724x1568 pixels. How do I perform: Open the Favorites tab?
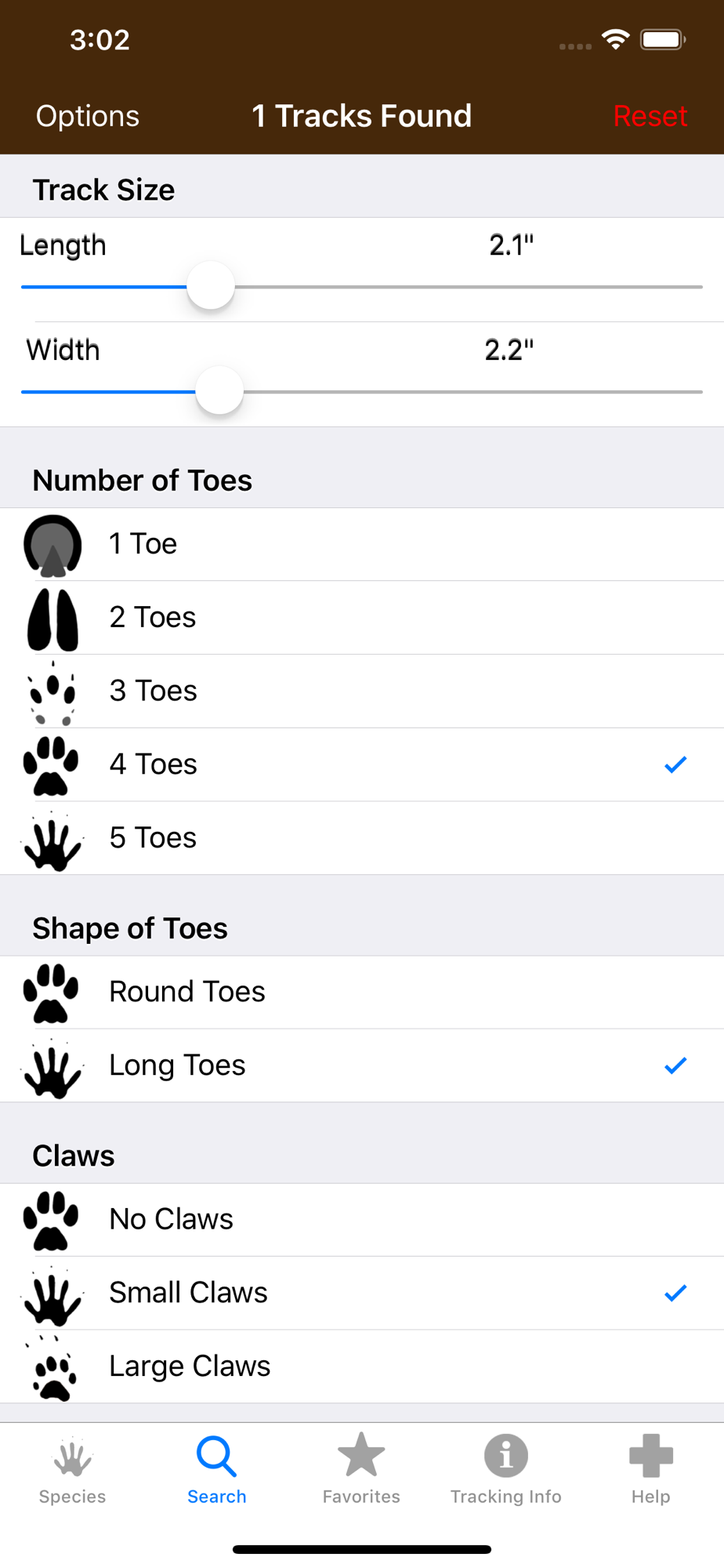(x=361, y=1470)
